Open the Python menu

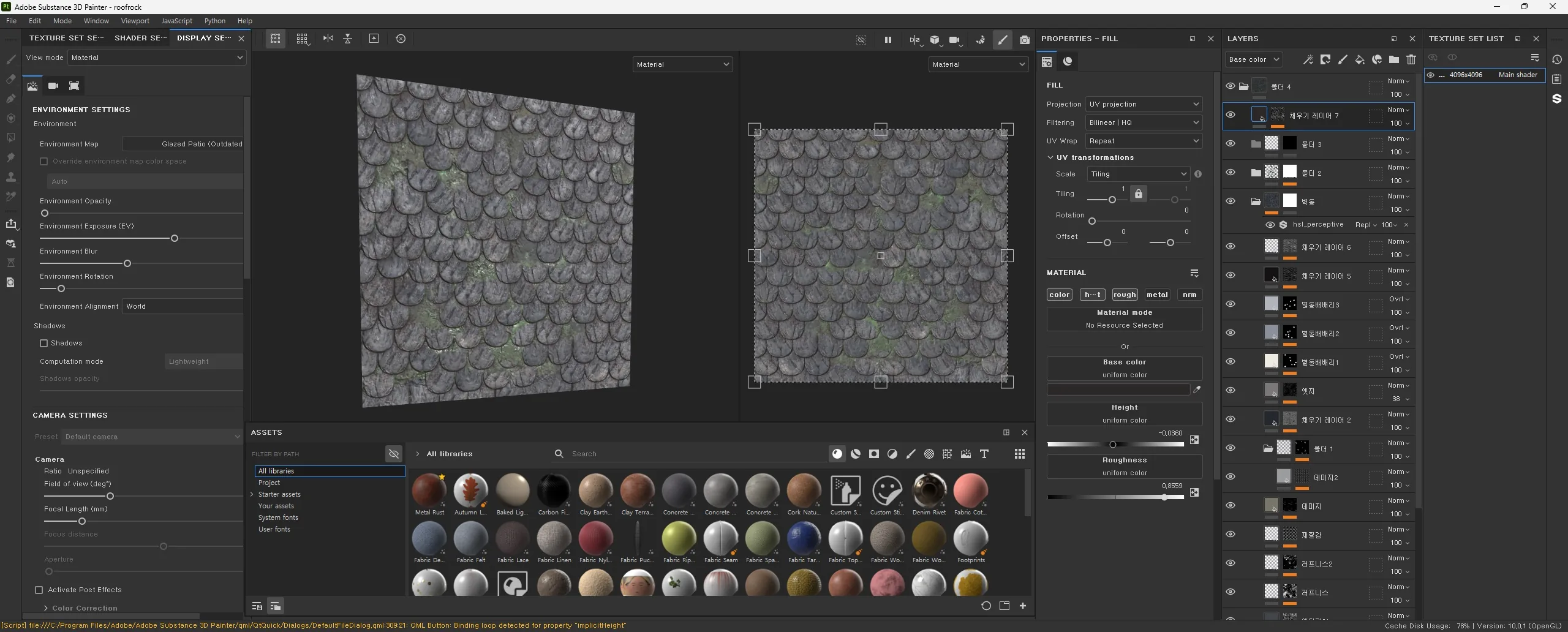pos(215,21)
